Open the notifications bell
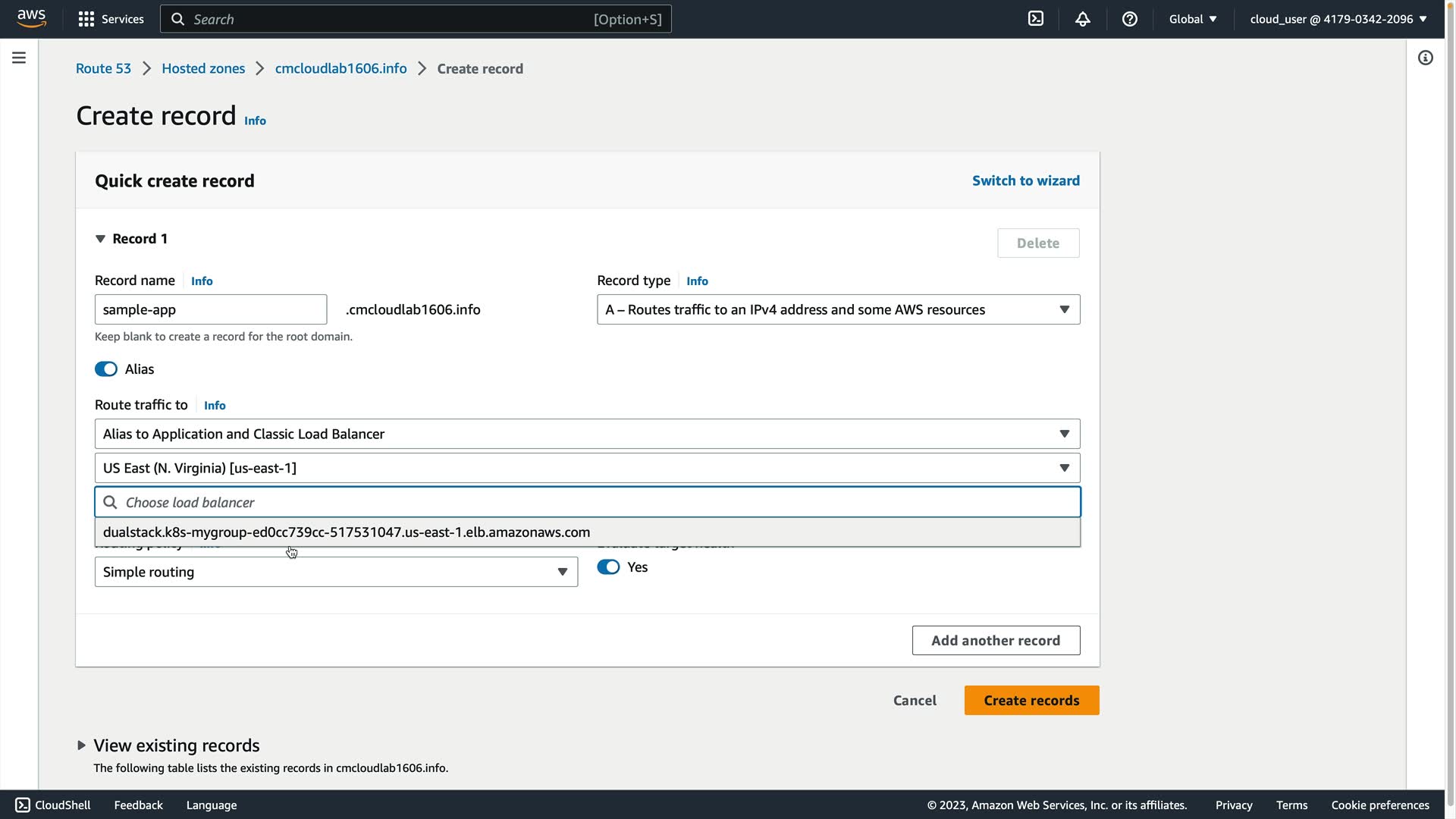1456x819 pixels. (1083, 19)
